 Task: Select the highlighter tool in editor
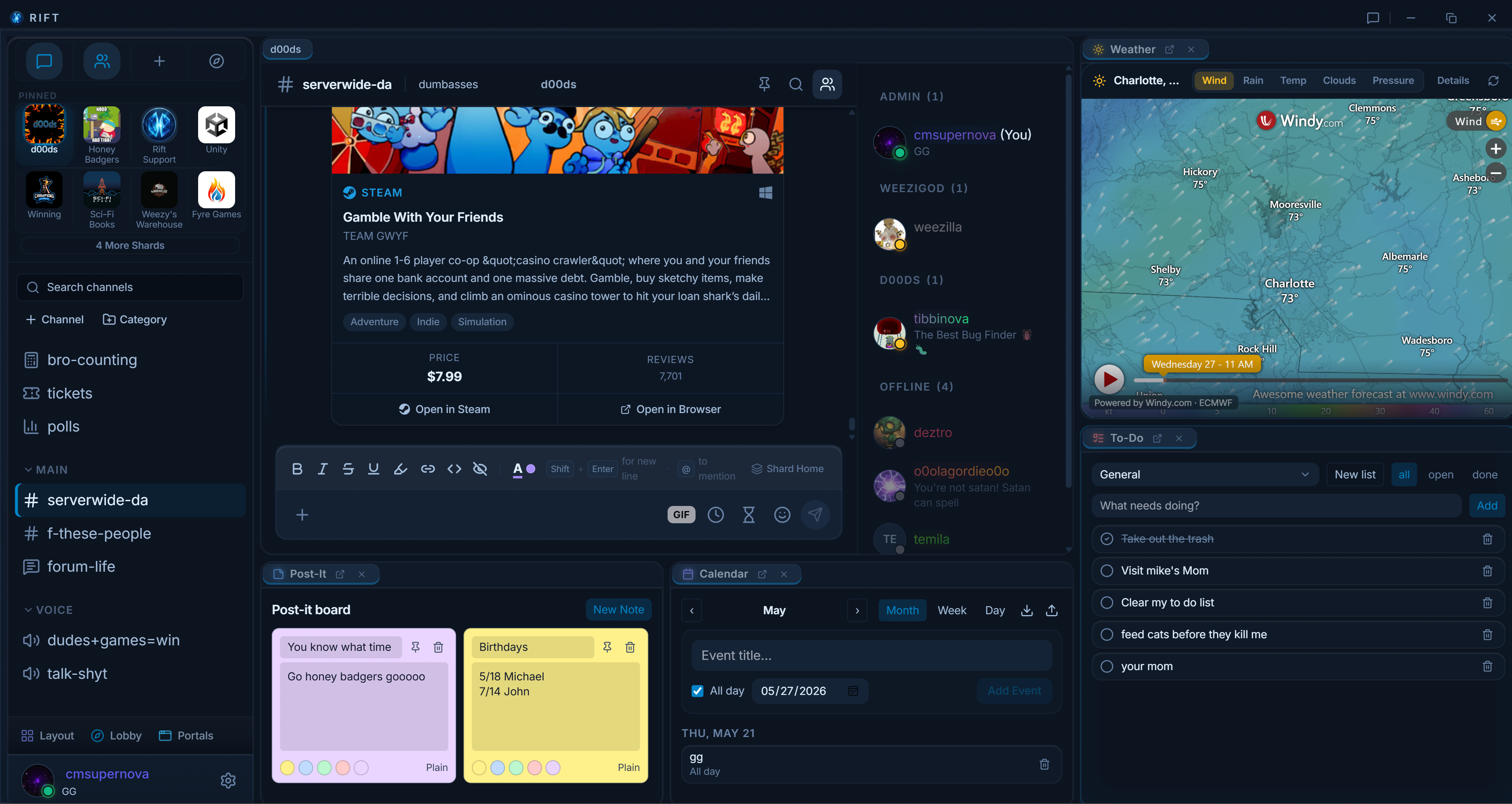point(400,468)
